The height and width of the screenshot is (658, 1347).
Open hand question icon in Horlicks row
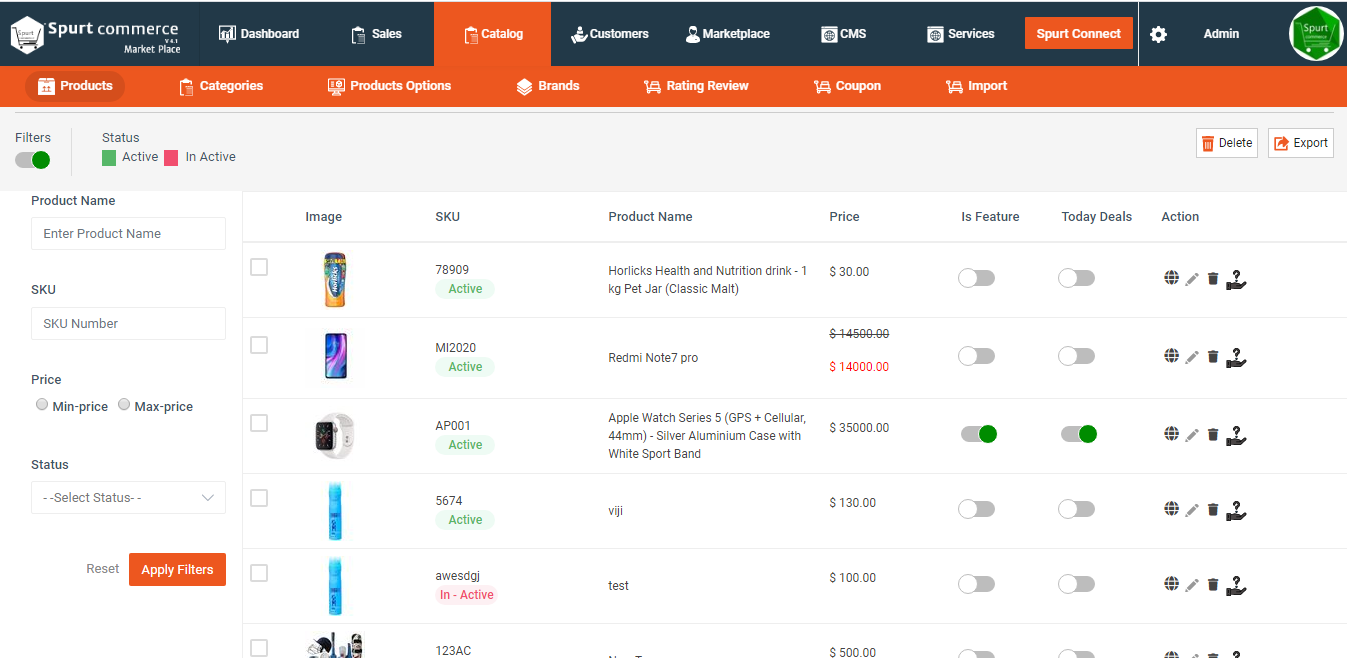(1237, 279)
